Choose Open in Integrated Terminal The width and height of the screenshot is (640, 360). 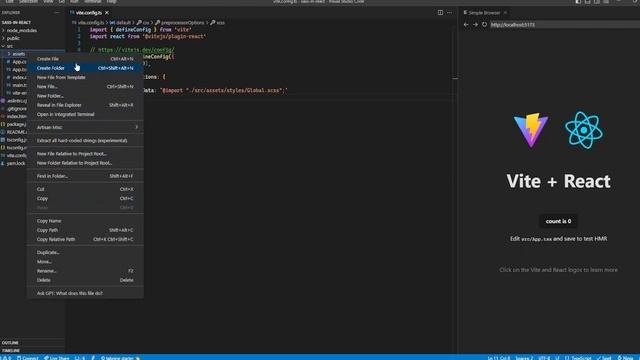85,114
